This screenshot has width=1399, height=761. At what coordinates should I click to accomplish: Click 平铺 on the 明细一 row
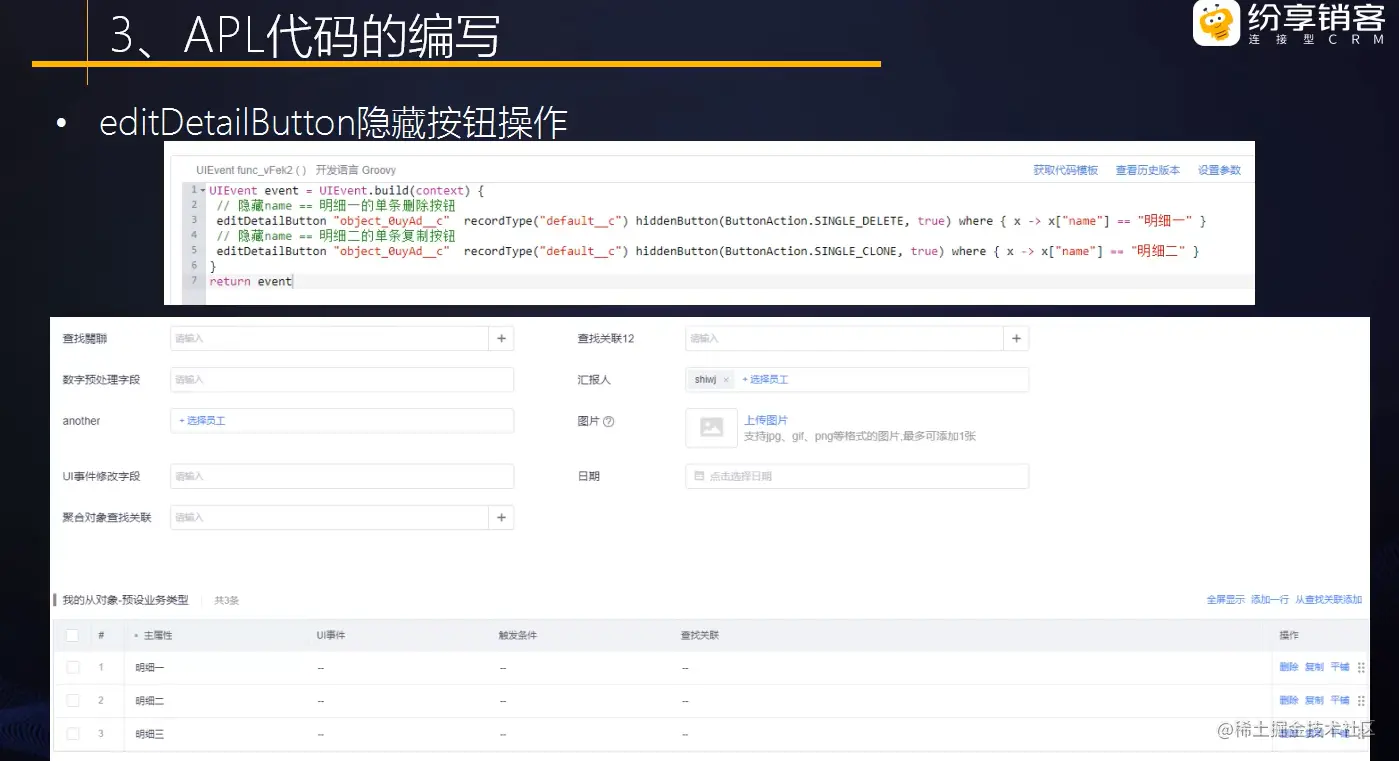(1340, 667)
